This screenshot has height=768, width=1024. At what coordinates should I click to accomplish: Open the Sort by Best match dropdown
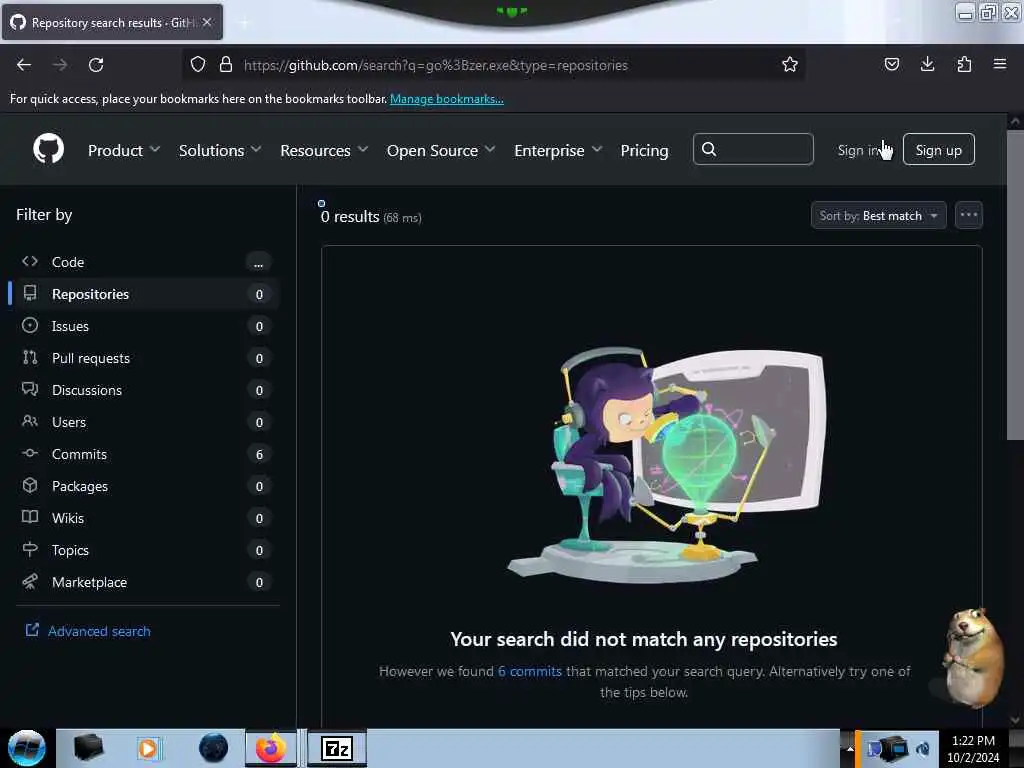coord(878,216)
